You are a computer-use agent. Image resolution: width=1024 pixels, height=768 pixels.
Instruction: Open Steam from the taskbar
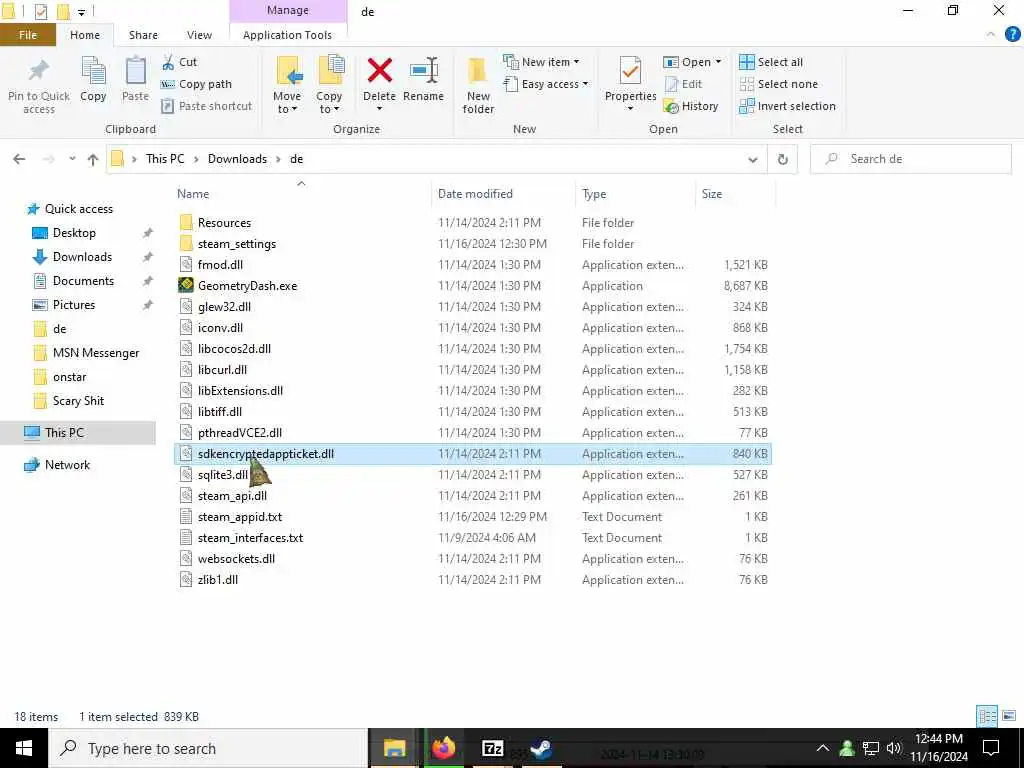click(541, 748)
